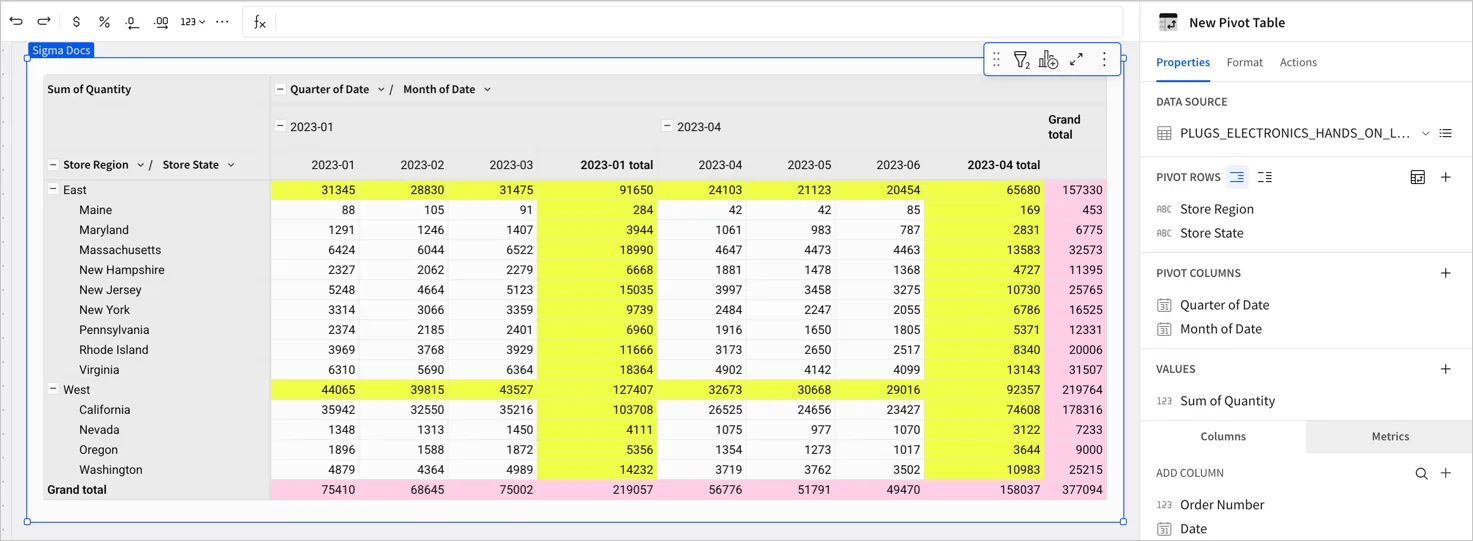Click the fx formula icon

[259, 22]
